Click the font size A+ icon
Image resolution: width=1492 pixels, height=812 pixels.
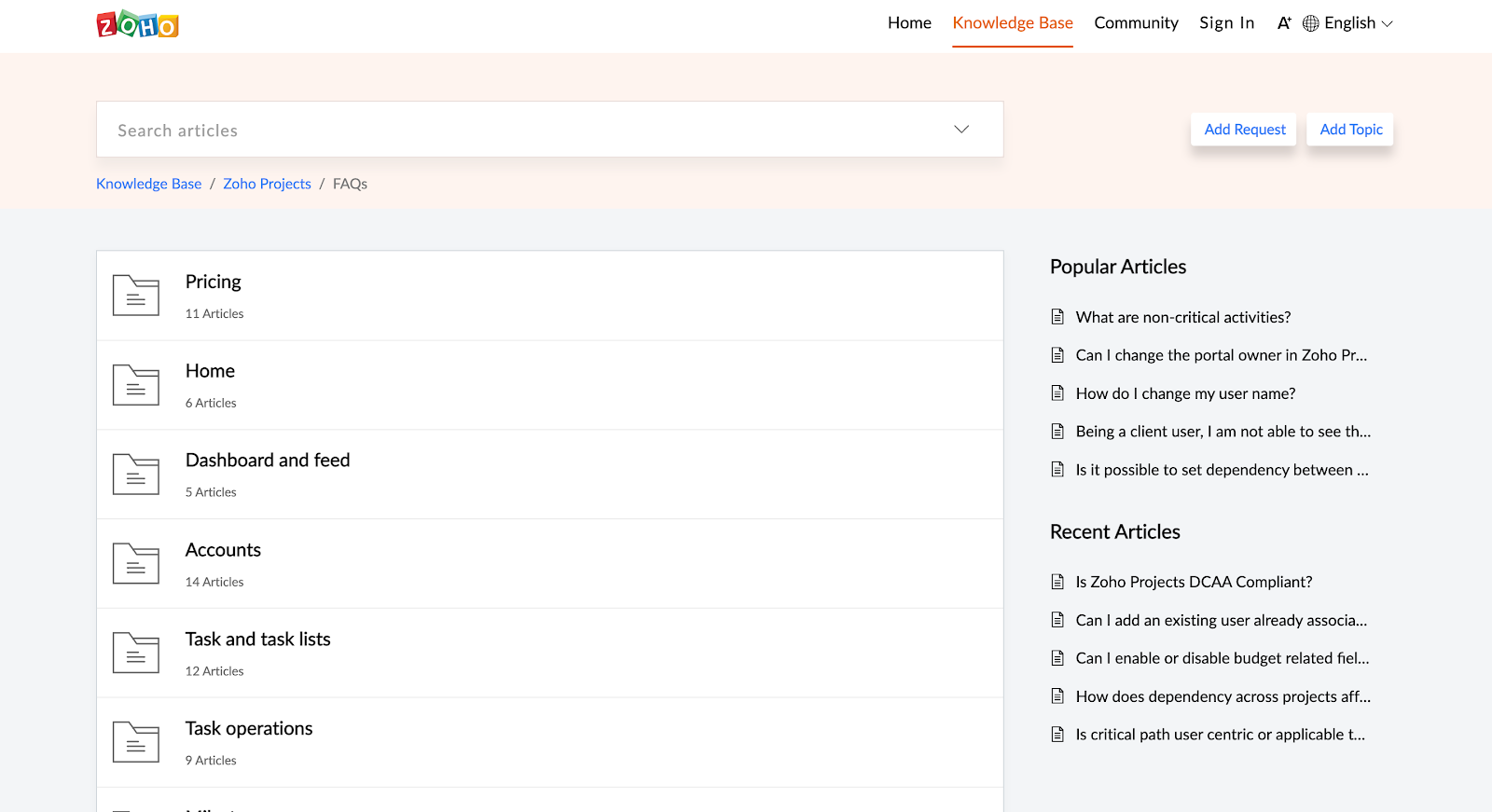pyautogui.click(x=1284, y=23)
